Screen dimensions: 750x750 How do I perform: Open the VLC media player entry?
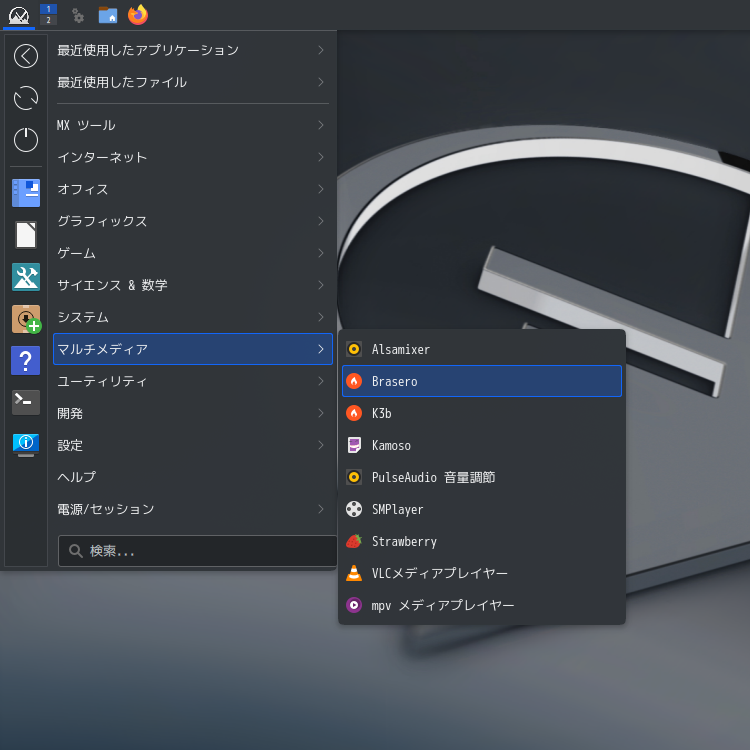(x=482, y=573)
